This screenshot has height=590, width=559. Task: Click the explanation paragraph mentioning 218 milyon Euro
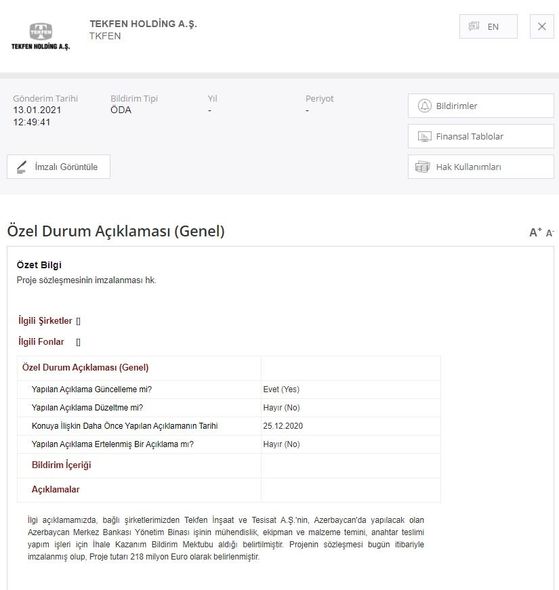click(x=226, y=538)
